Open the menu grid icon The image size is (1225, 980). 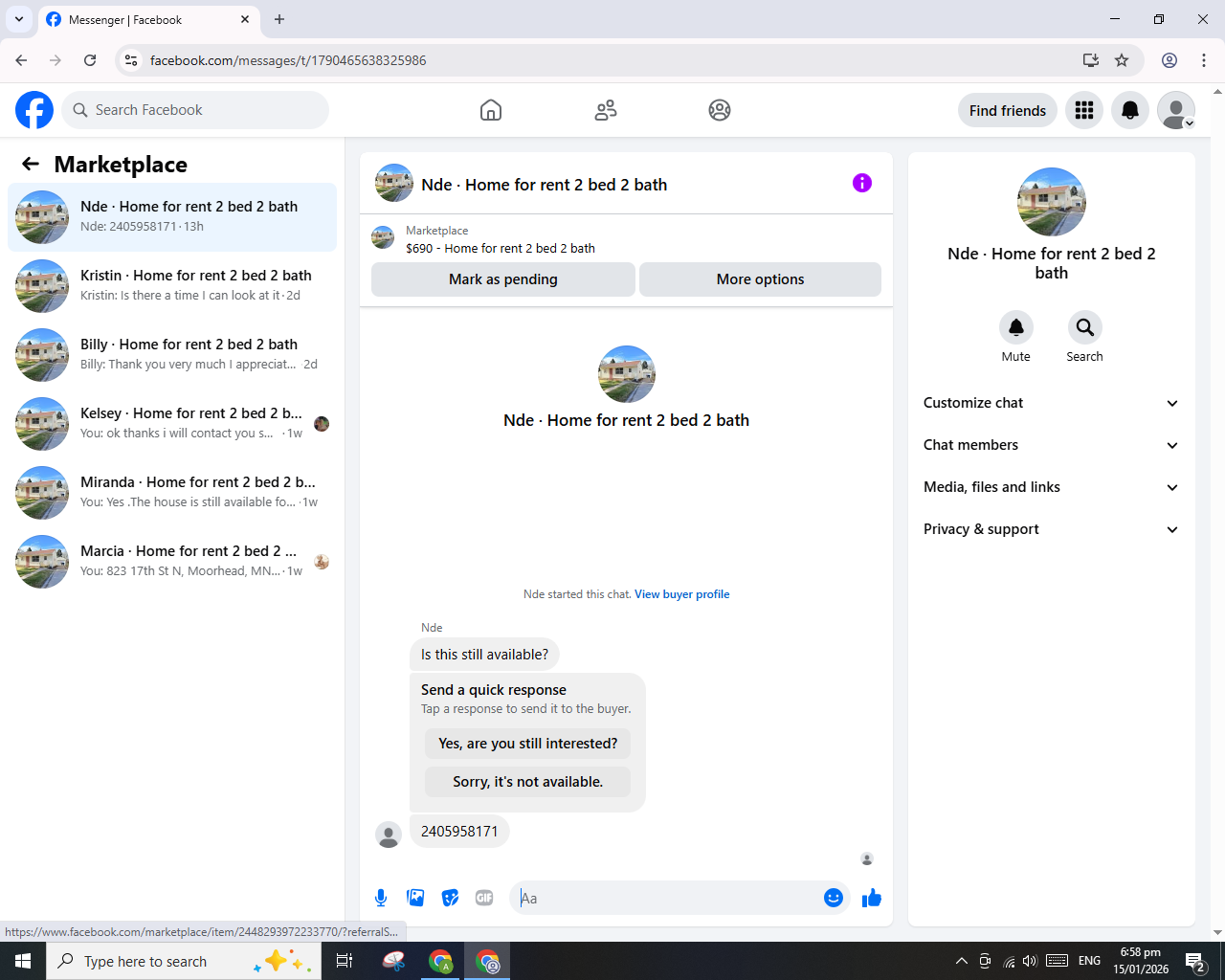pyautogui.click(x=1084, y=110)
